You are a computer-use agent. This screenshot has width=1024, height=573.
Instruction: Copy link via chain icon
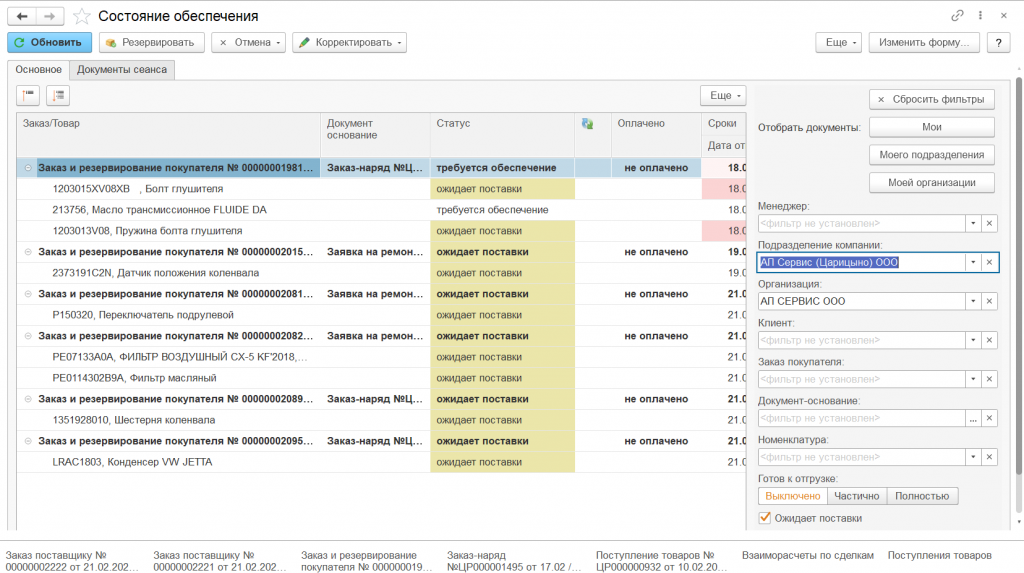tap(958, 17)
